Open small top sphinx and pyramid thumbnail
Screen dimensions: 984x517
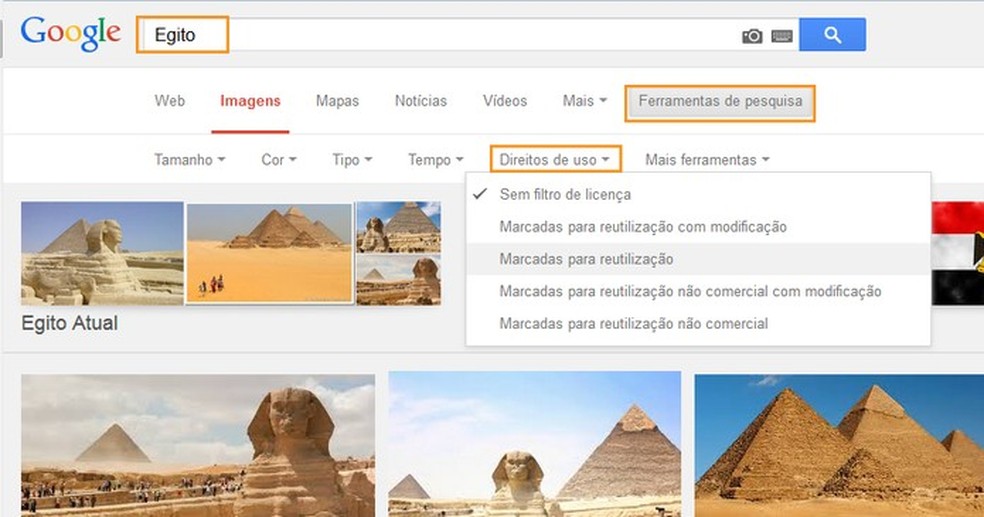398,227
